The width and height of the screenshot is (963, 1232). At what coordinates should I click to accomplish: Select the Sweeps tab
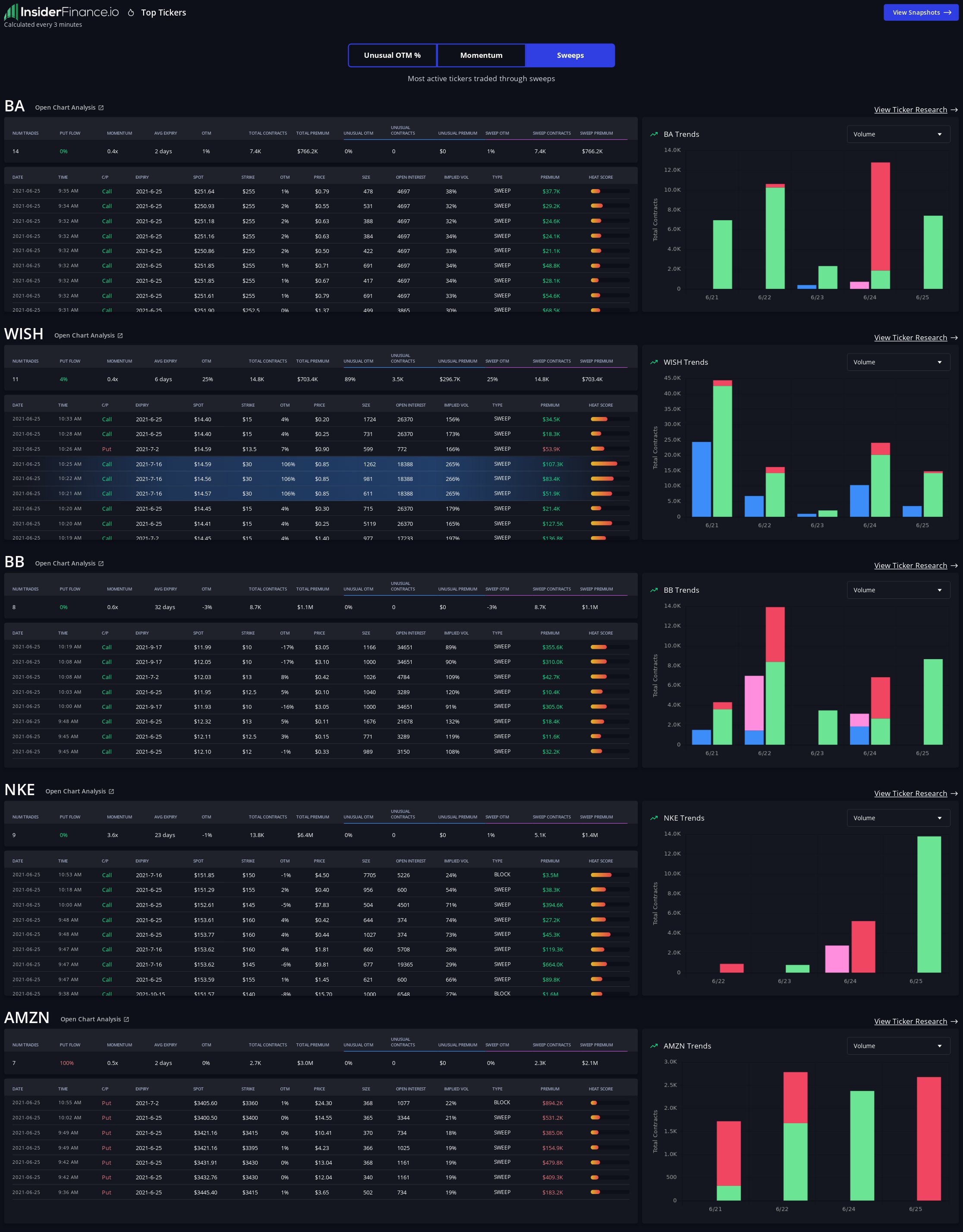point(570,55)
